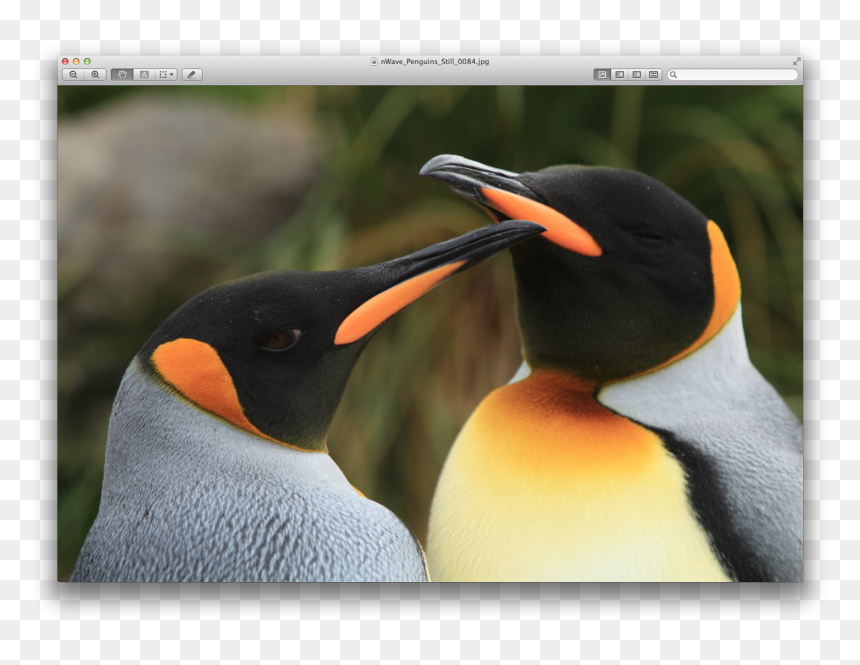The height and width of the screenshot is (665, 860).
Task: Switch to Contact Sheet view
Action: (x=653, y=75)
